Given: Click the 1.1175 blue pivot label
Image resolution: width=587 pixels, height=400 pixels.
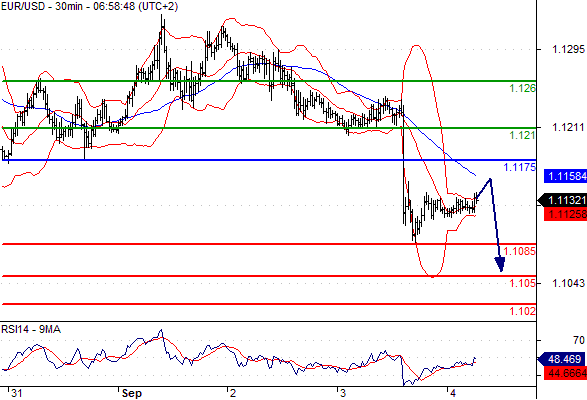Looking at the screenshot, I should click(520, 167).
